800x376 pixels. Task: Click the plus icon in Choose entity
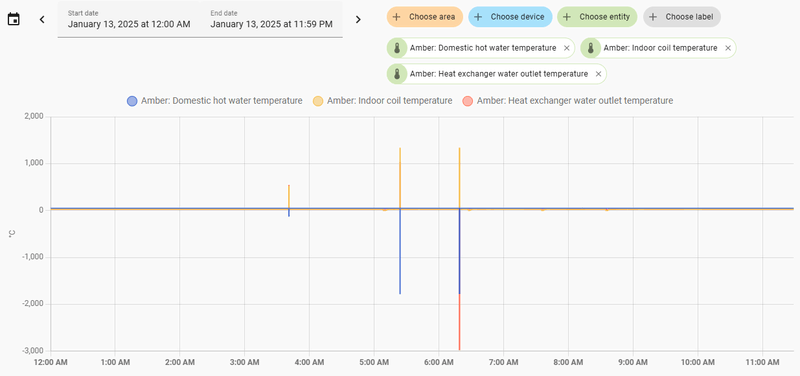coord(567,17)
